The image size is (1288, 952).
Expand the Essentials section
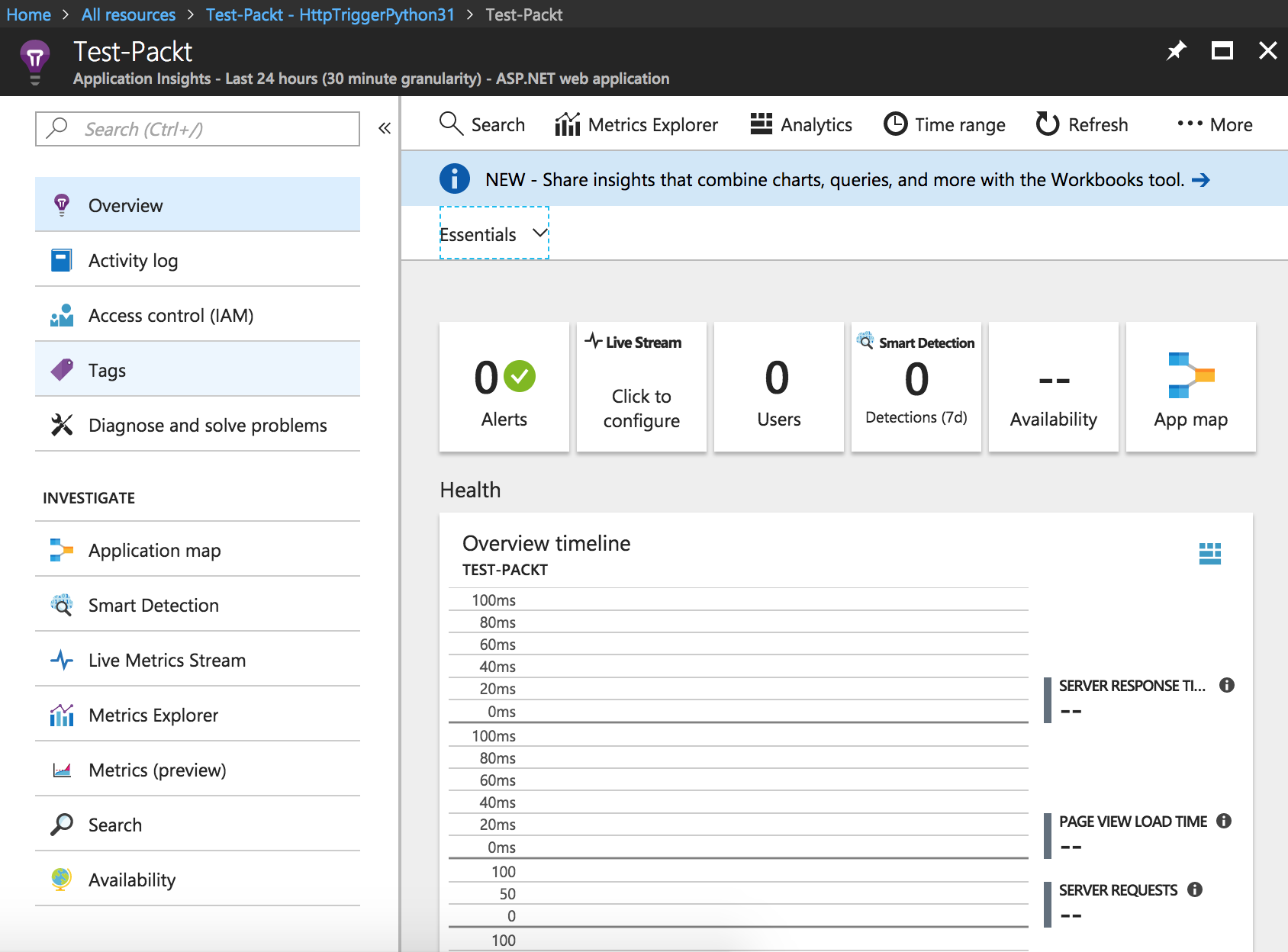[x=494, y=233]
